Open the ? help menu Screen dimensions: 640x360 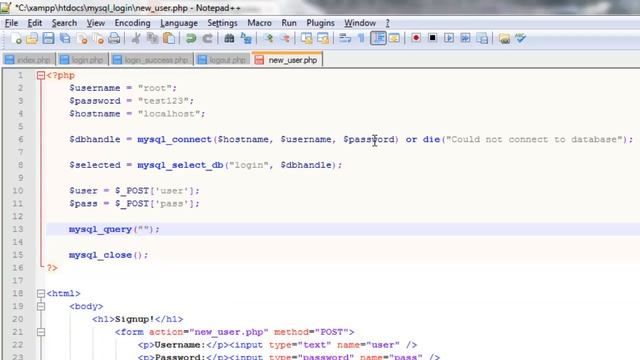[x=387, y=23]
